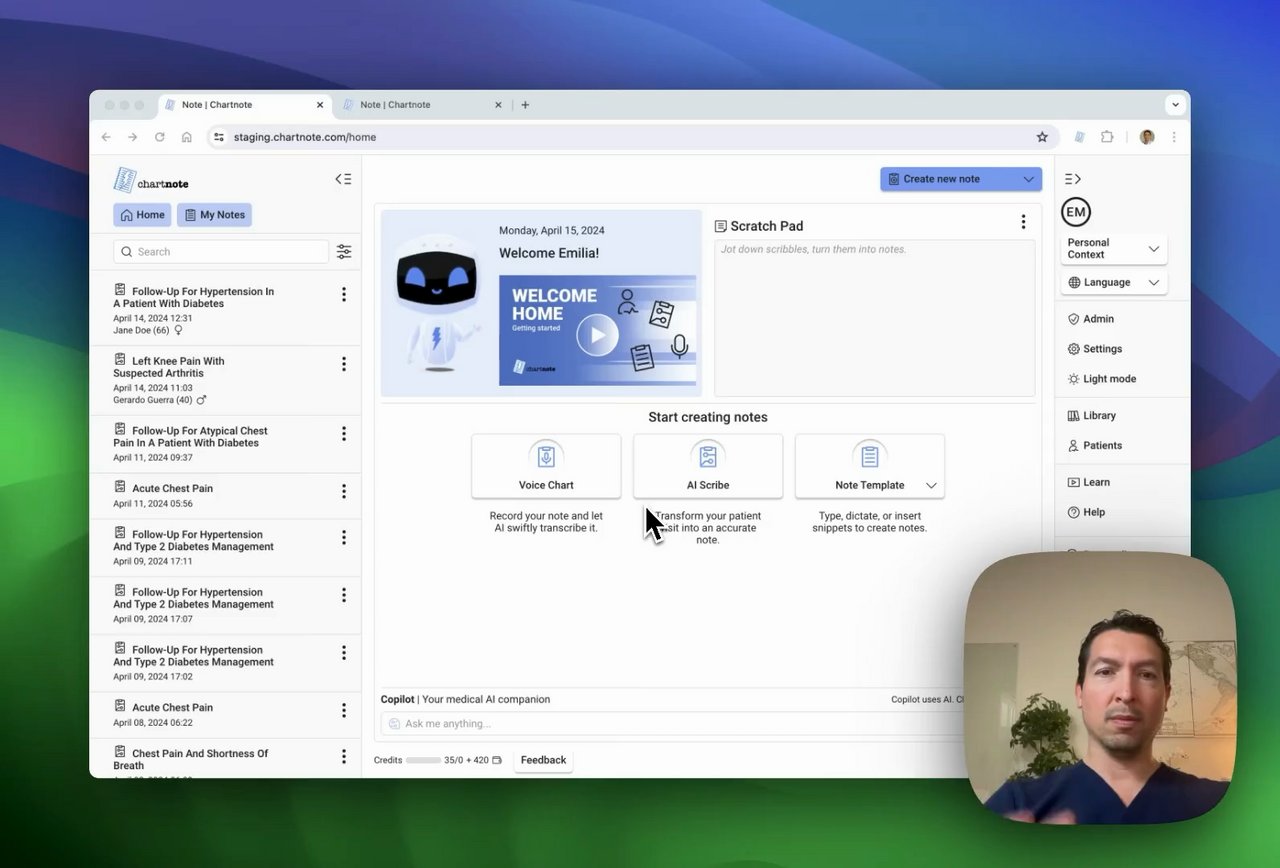Open Chrome's three-dot menu
The width and height of the screenshot is (1280, 868).
1174,137
